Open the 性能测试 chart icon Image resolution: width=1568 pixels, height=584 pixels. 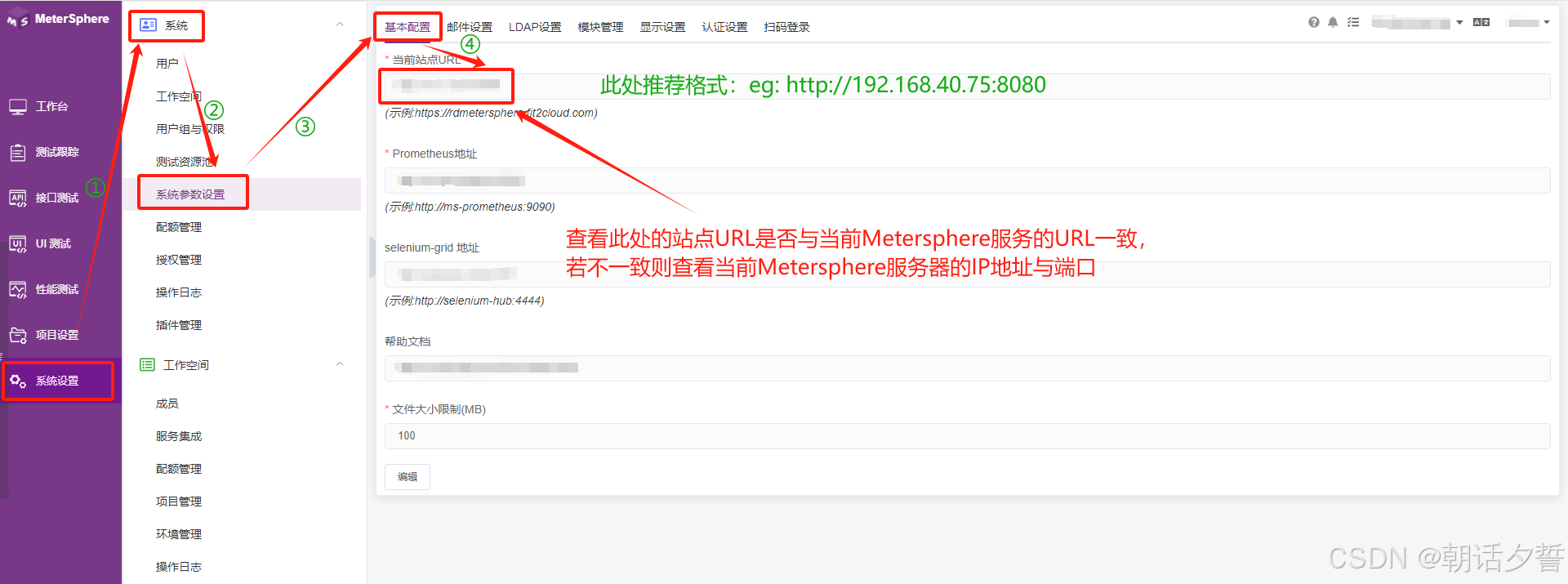tap(18, 289)
